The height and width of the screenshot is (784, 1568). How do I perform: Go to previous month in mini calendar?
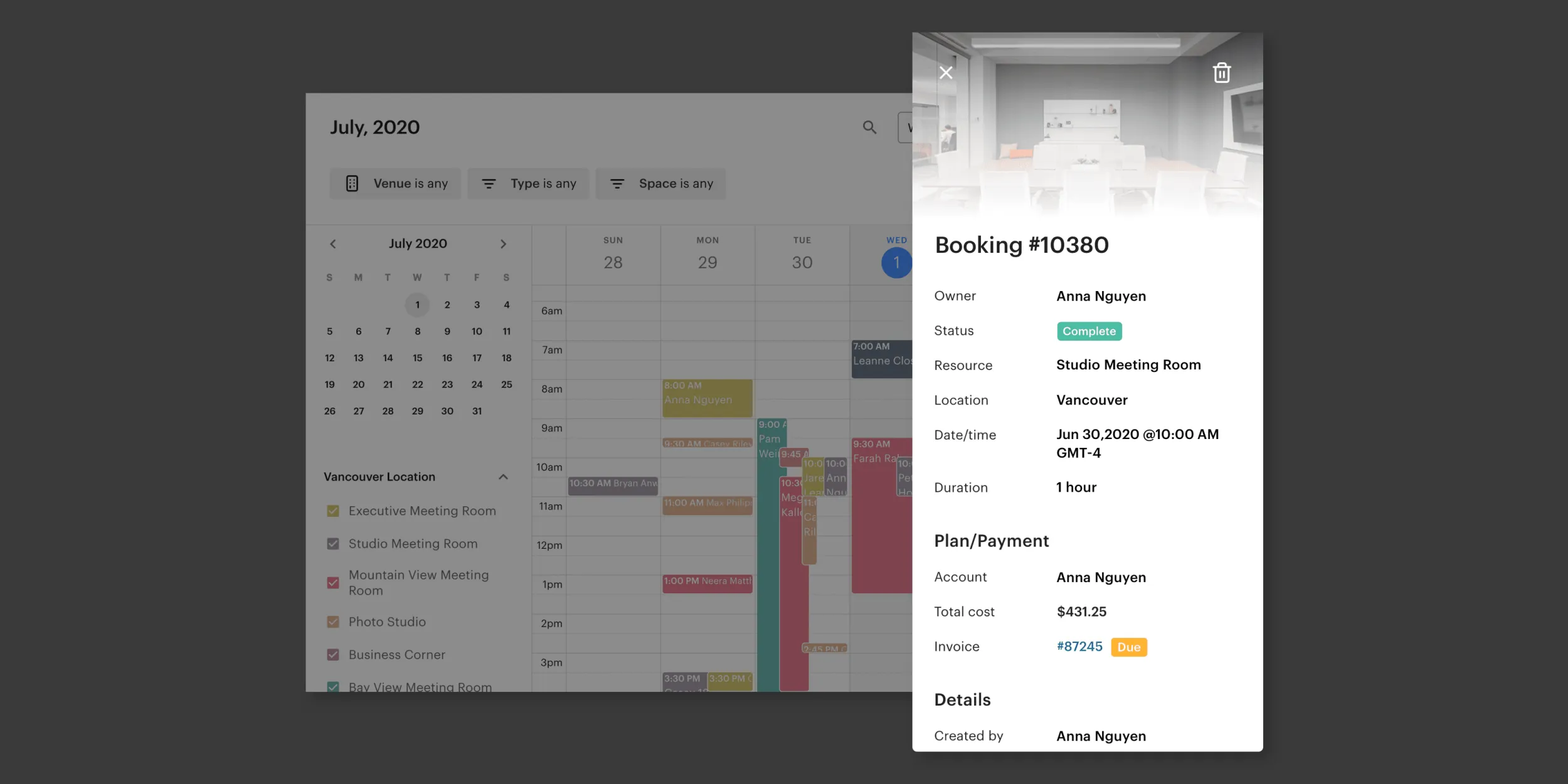333,244
